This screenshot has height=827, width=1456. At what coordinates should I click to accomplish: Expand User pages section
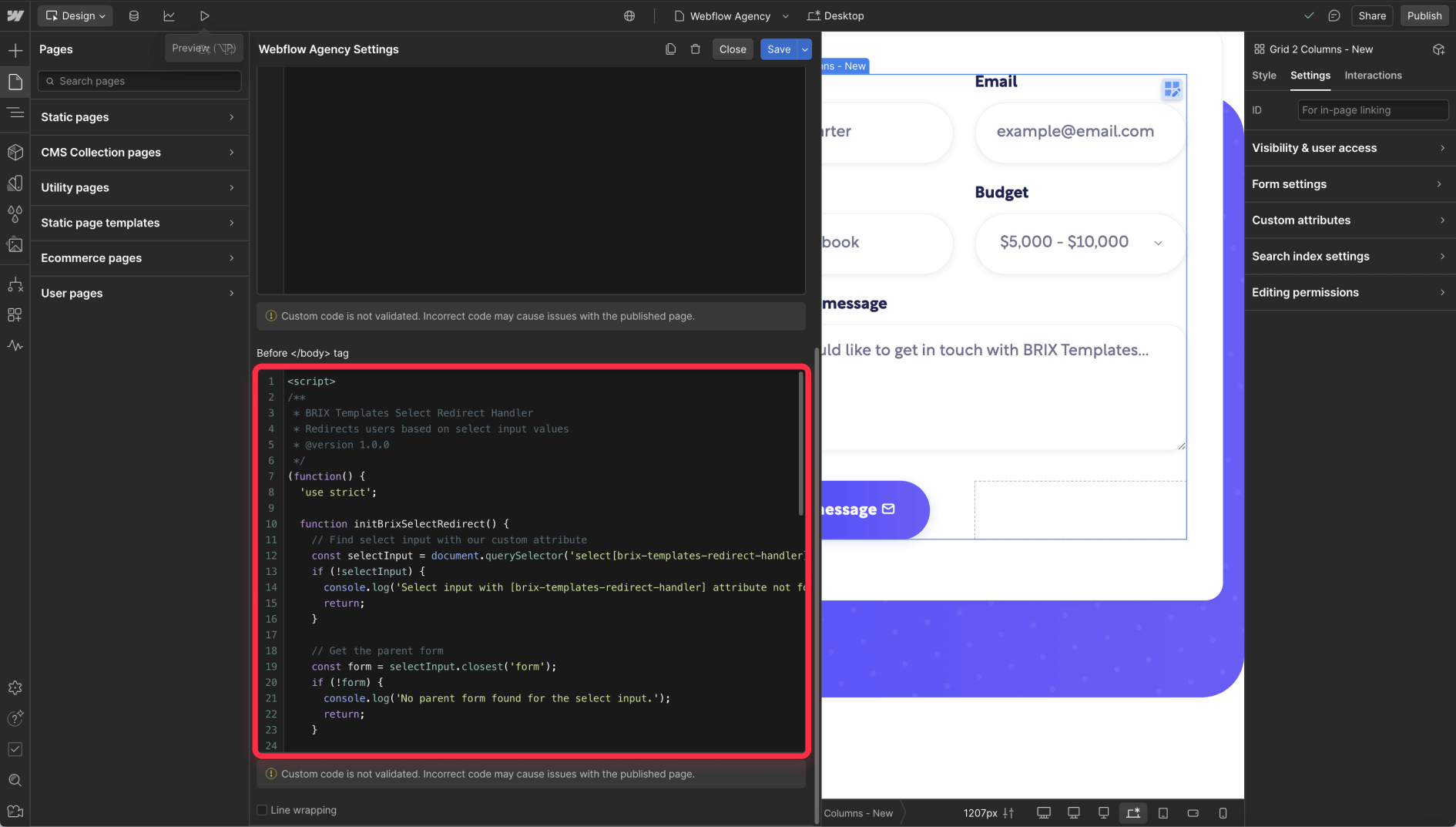click(x=139, y=293)
